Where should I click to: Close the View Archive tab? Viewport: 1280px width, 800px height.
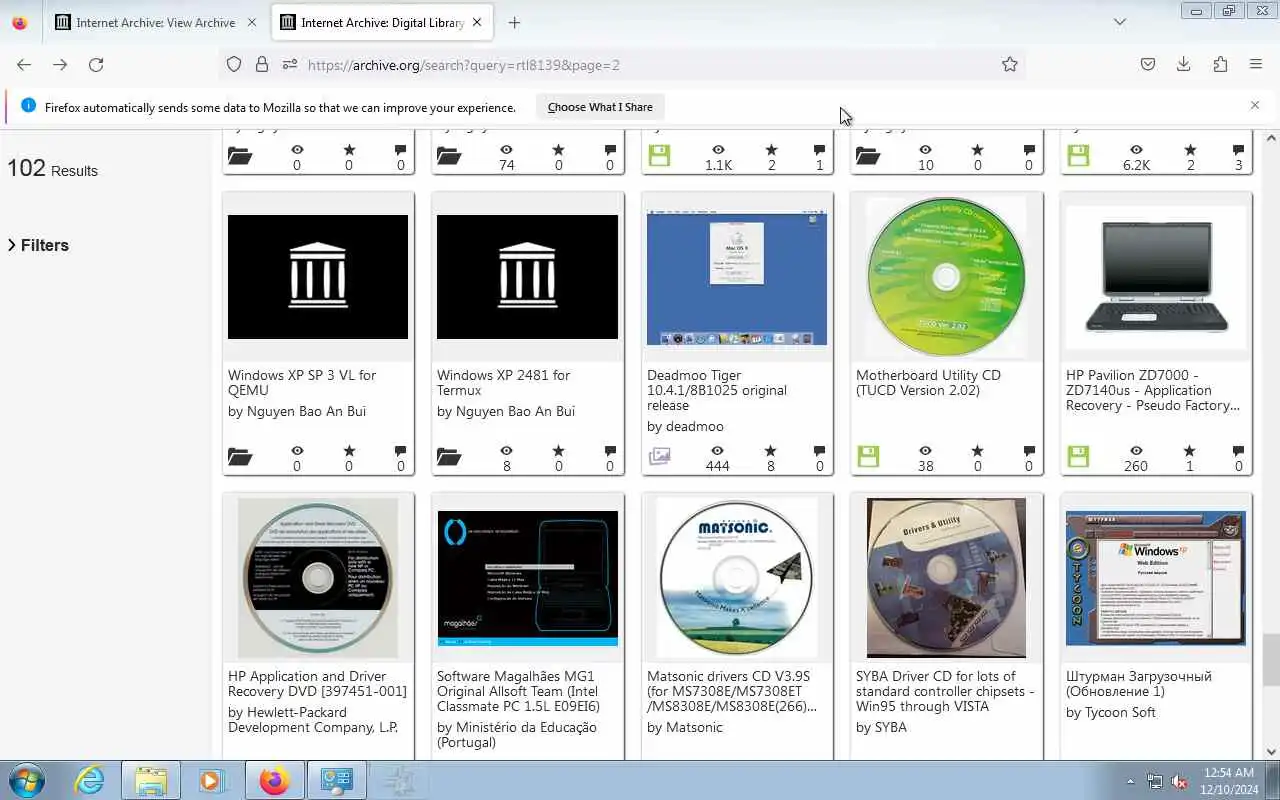(251, 22)
